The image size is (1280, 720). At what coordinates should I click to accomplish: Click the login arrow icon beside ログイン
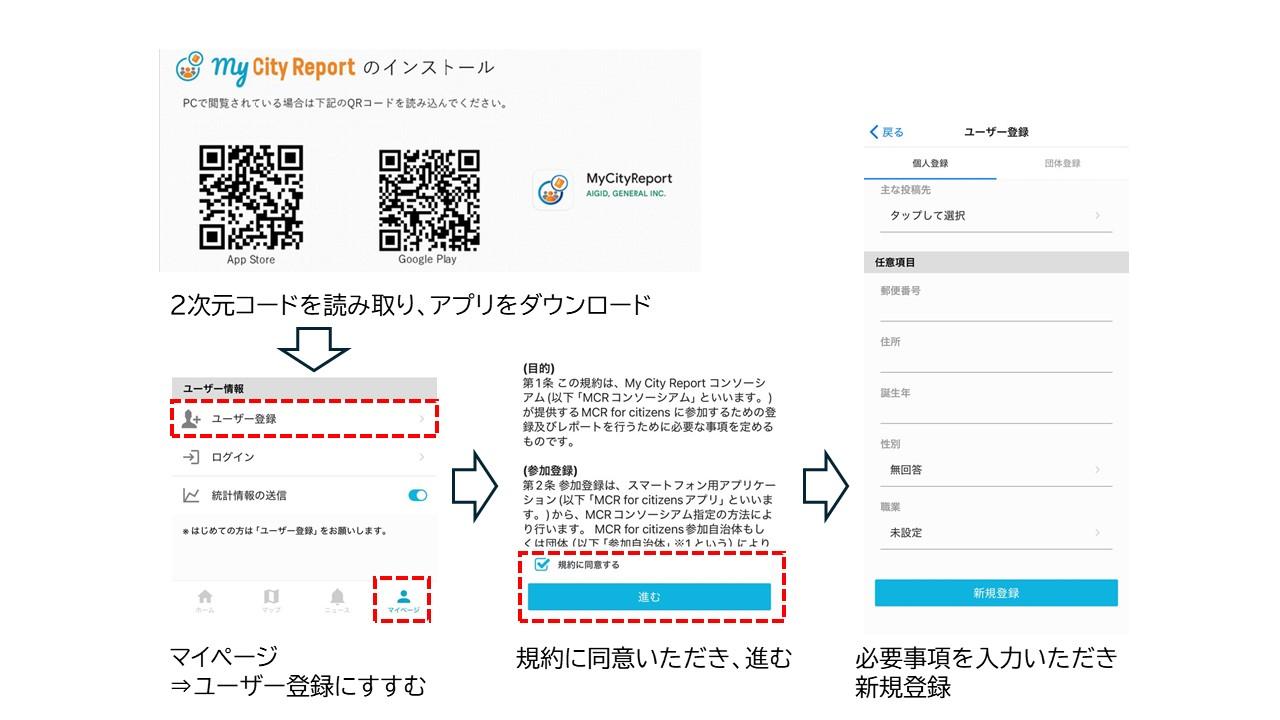pyautogui.click(x=191, y=457)
